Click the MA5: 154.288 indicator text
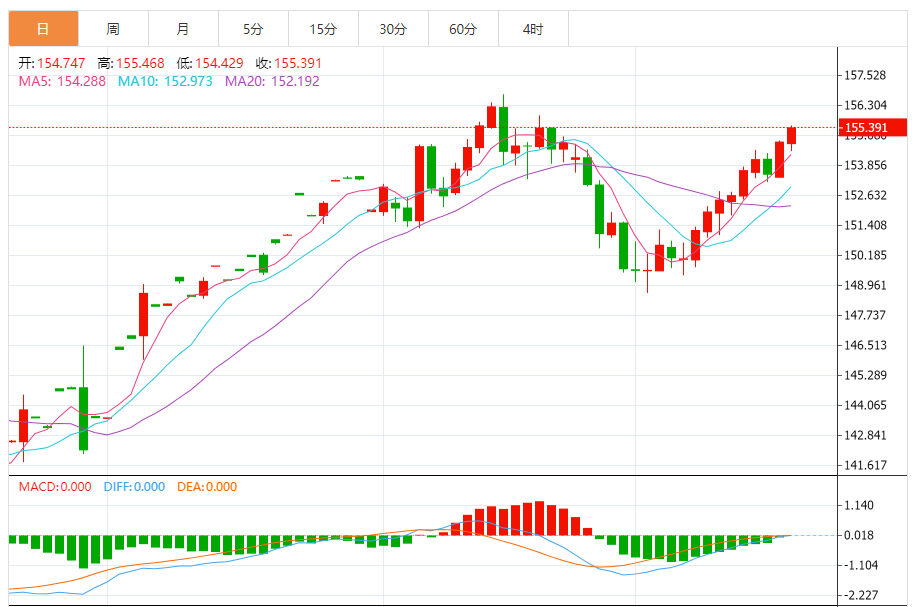This screenshot has width=913, height=607. pyautogui.click(x=62, y=81)
